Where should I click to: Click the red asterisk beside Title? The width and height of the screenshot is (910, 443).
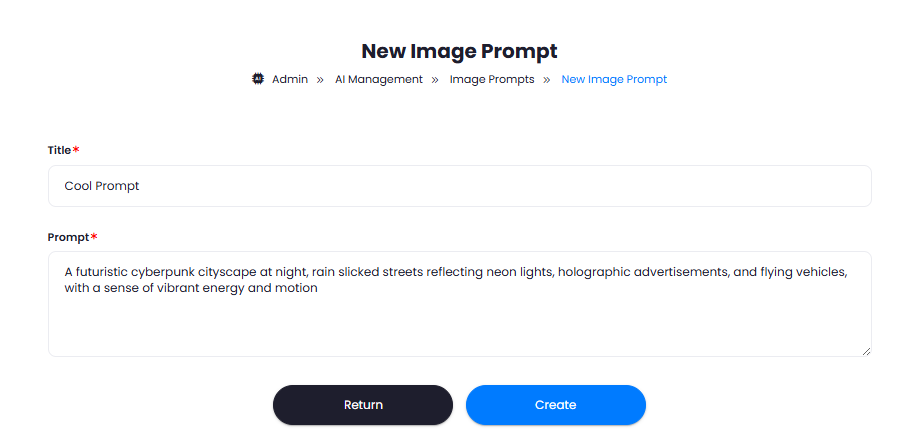75,149
